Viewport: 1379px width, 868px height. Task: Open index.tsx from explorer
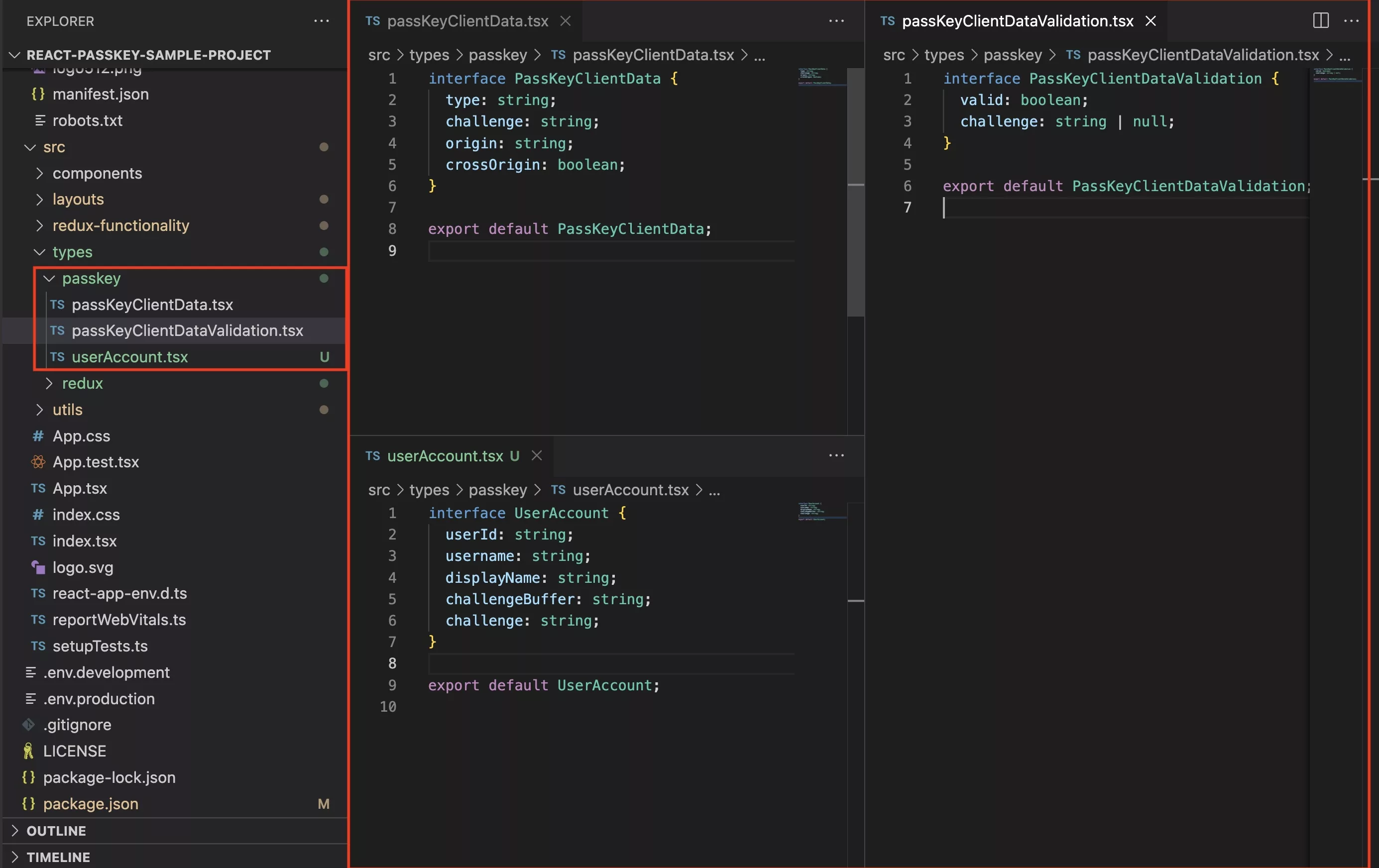(x=84, y=541)
